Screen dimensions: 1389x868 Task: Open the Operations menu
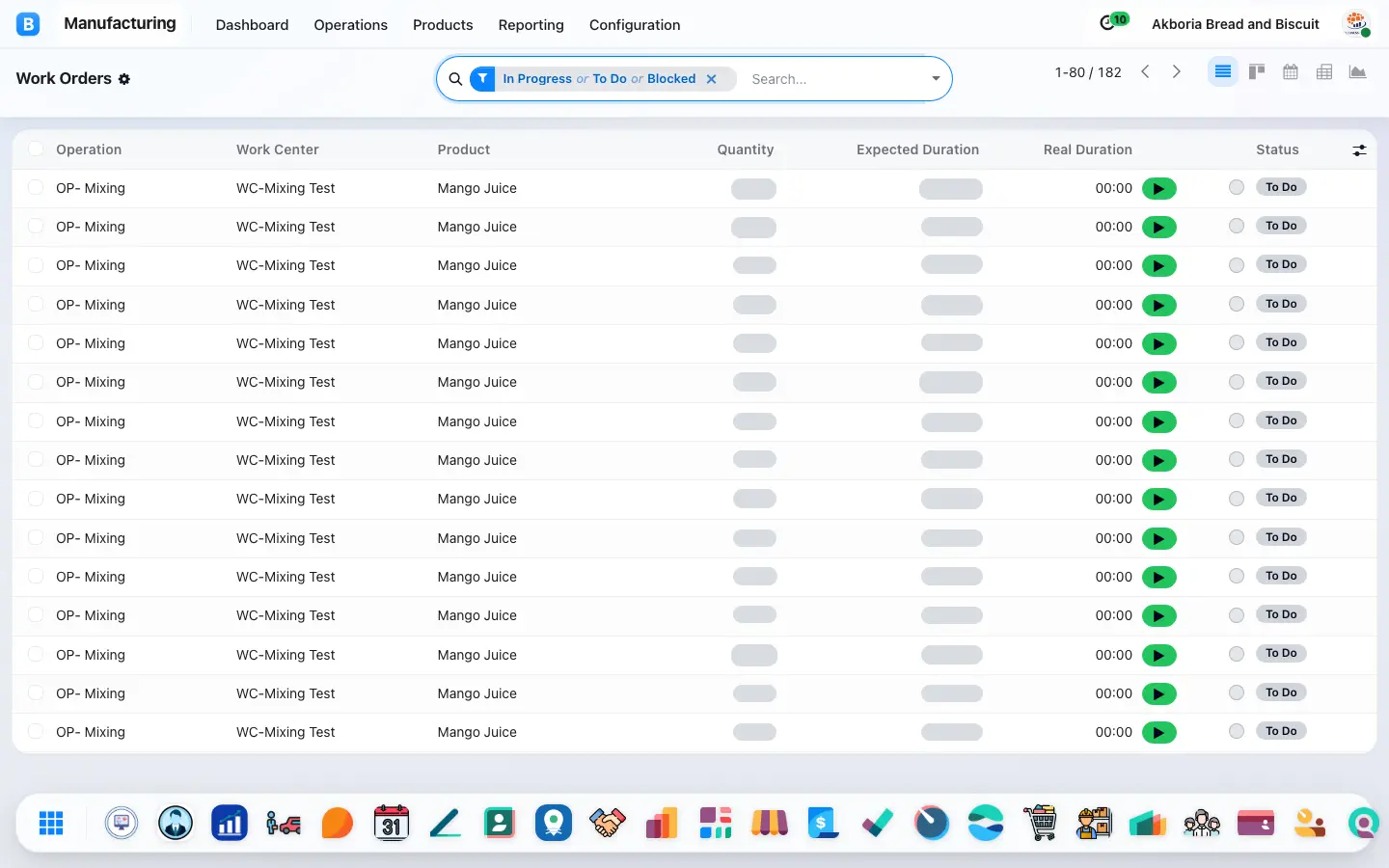pos(350,25)
